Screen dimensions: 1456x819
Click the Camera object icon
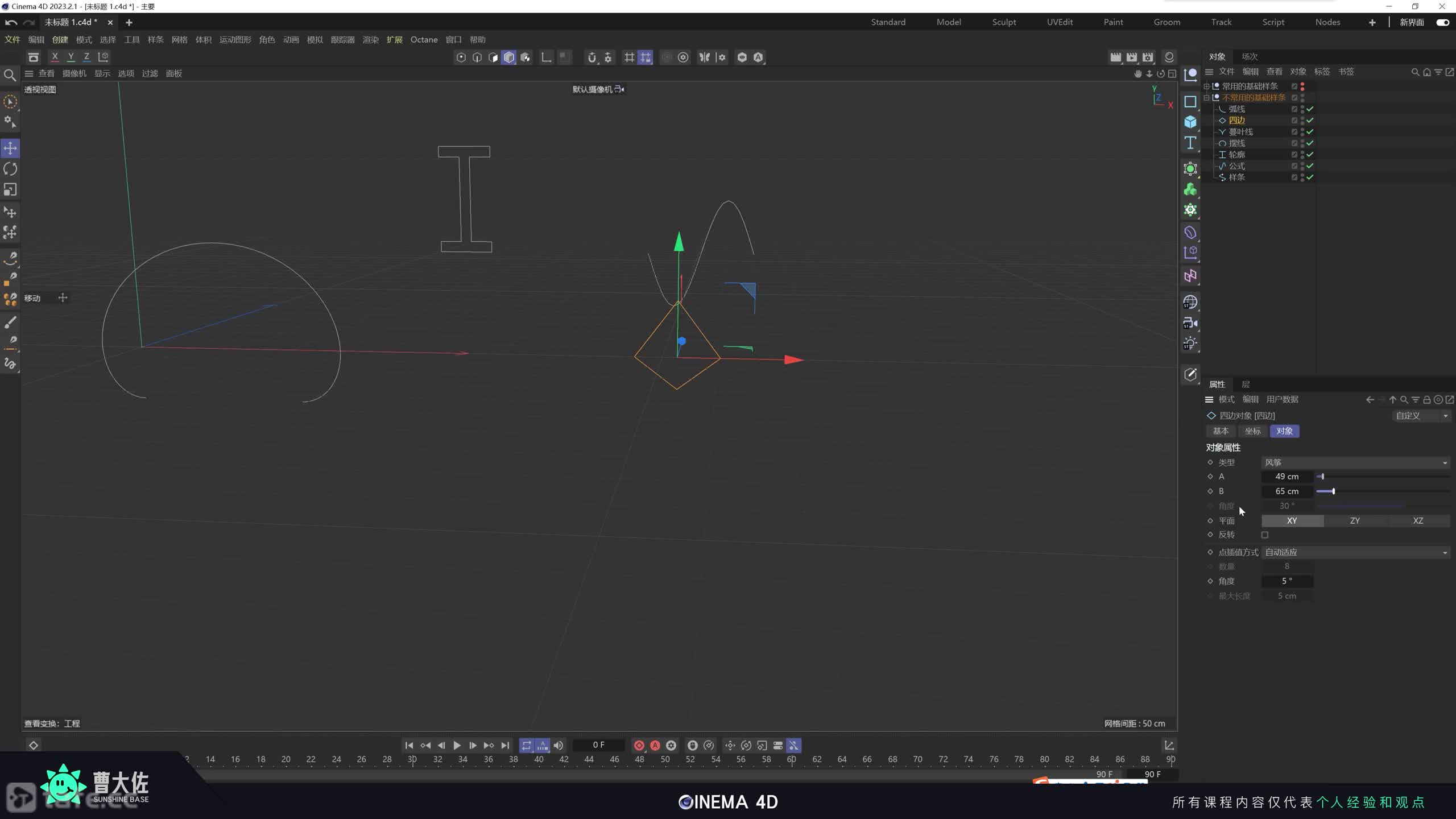1190,323
